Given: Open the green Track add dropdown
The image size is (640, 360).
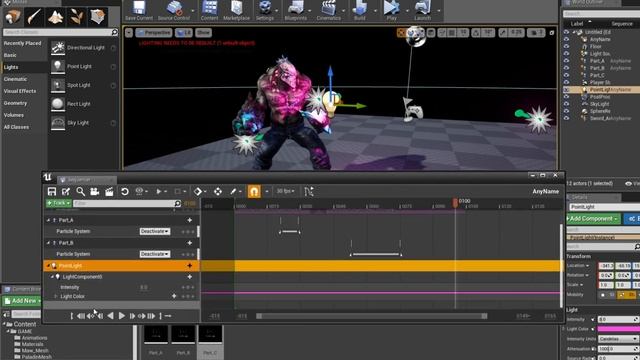Looking at the screenshot, I should tap(58, 203).
